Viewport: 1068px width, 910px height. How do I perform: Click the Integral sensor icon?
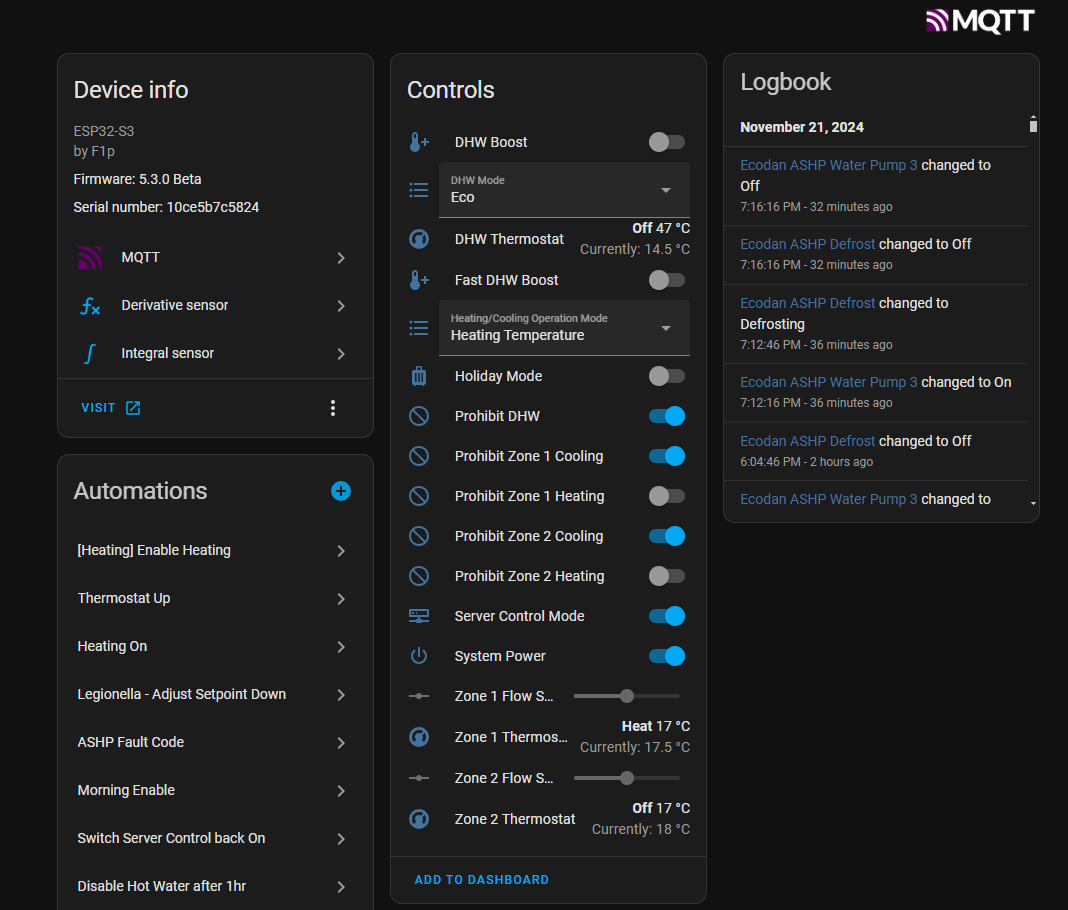coord(90,354)
